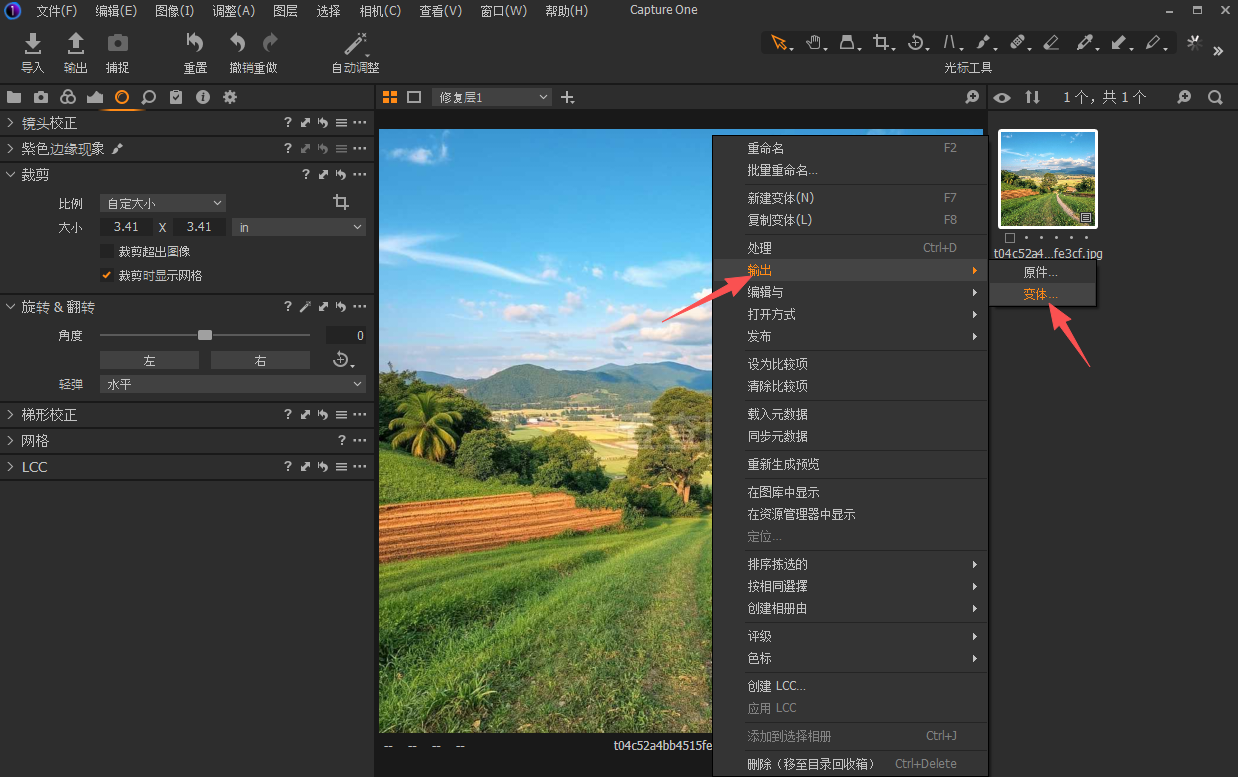The width and height of the screenshot is (1238, 777).
Task: Expand the 紫色边缘现象 panel
Action: pyautogui.click(x=10, y=148)
